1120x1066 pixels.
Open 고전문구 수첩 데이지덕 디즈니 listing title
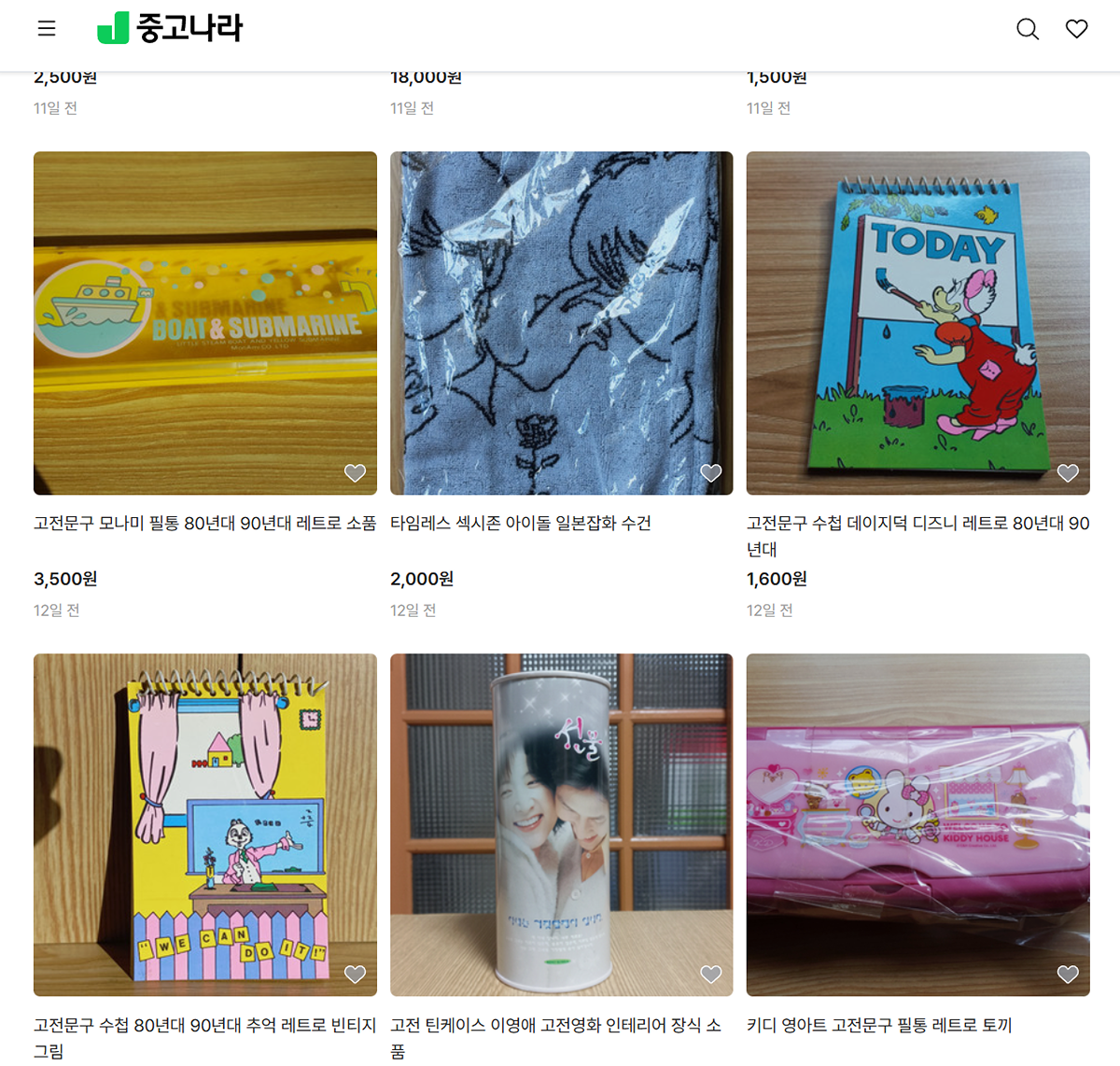tap(918, 536)
